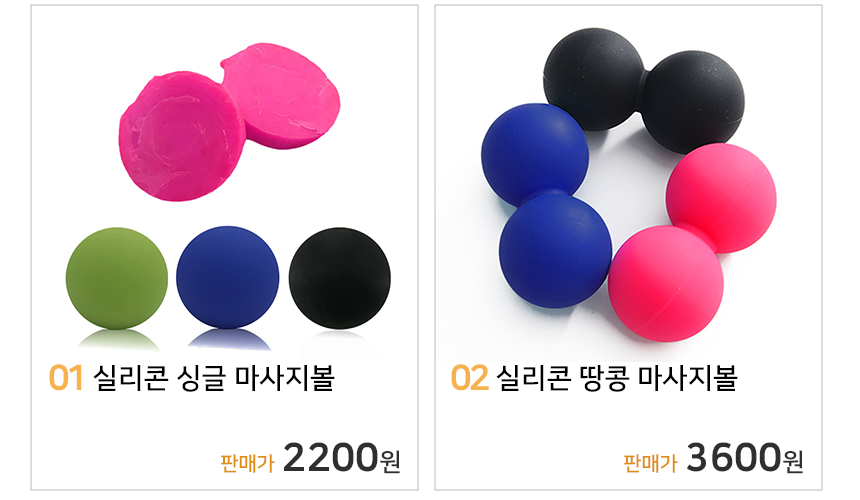Click the pink cut-open ball halves image
Screen dimensions: 860x500
(229, 122)
